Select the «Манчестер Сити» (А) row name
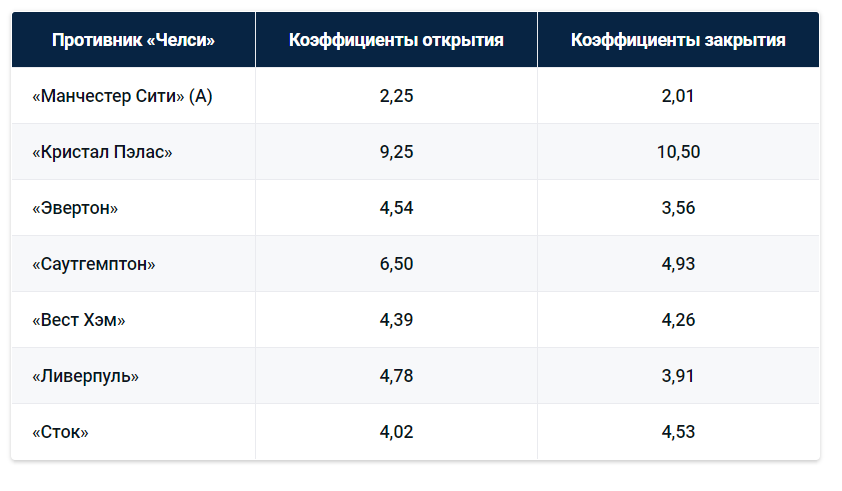Image resolution: width=842 pixels, height=491 pixels. coord(122,96)
